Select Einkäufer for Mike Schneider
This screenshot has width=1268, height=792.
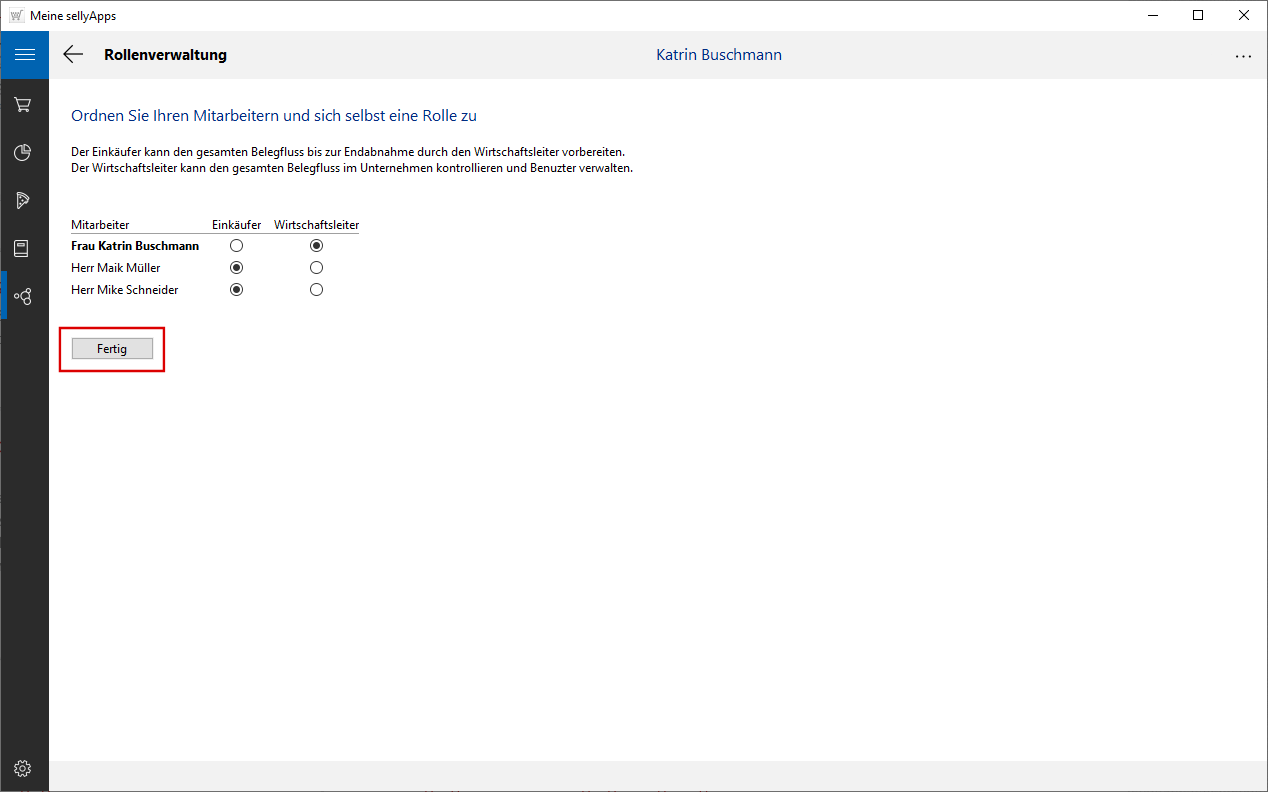pos(237,290)
